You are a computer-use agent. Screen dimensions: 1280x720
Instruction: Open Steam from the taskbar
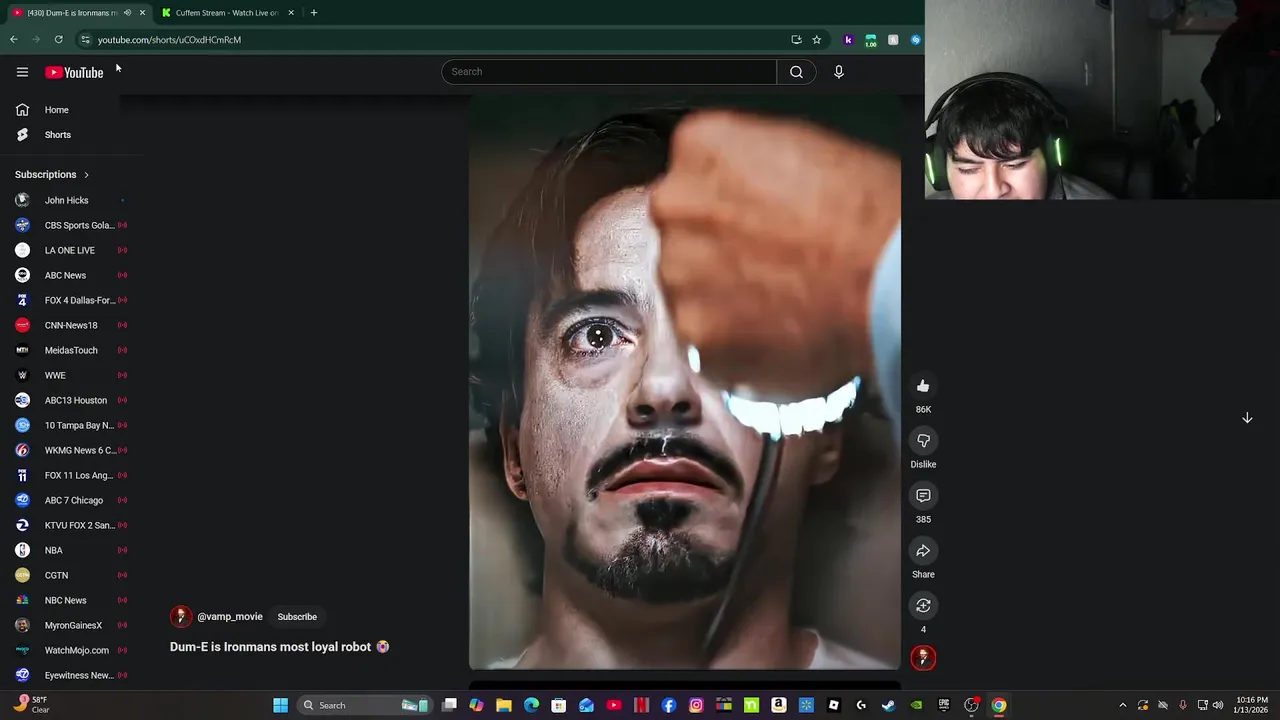click(888, 705)
